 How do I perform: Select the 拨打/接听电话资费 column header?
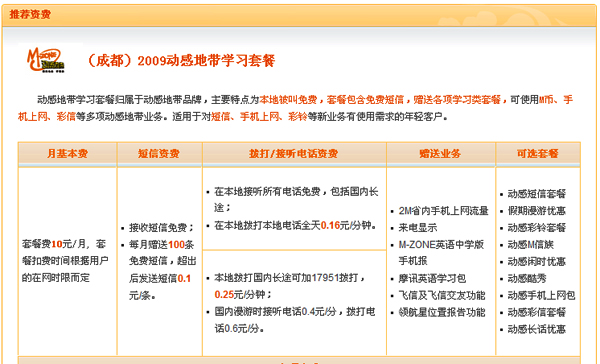pyautogui.click(x=294, y=153)
